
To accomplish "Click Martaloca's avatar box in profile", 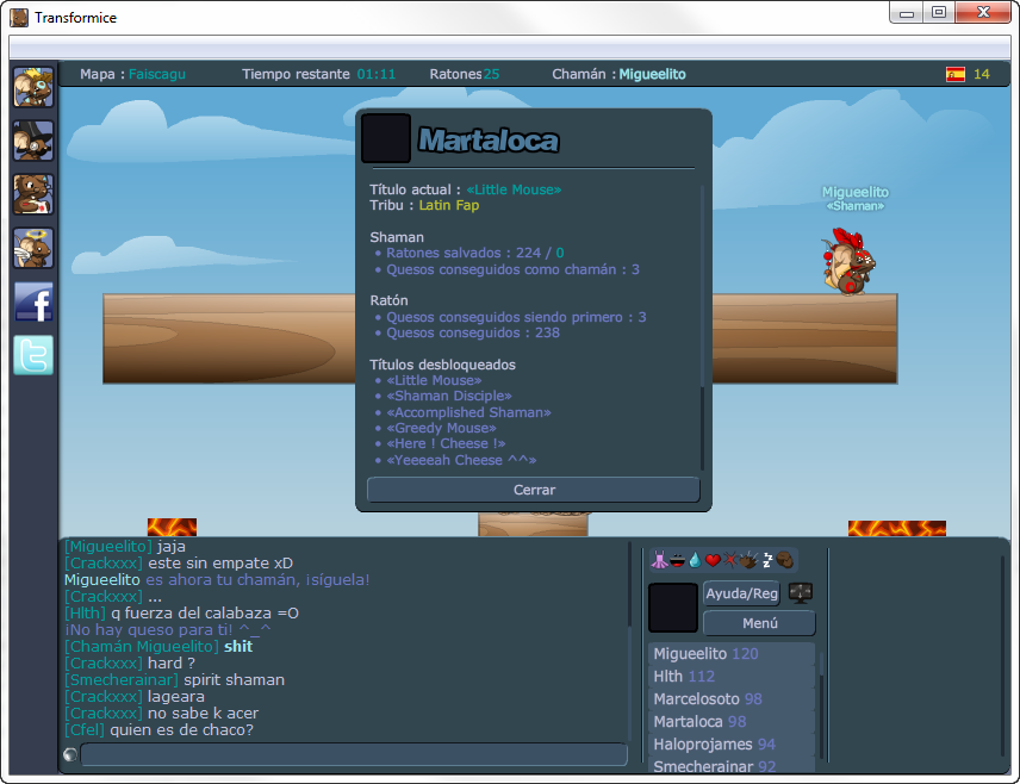I will (386, 138).
